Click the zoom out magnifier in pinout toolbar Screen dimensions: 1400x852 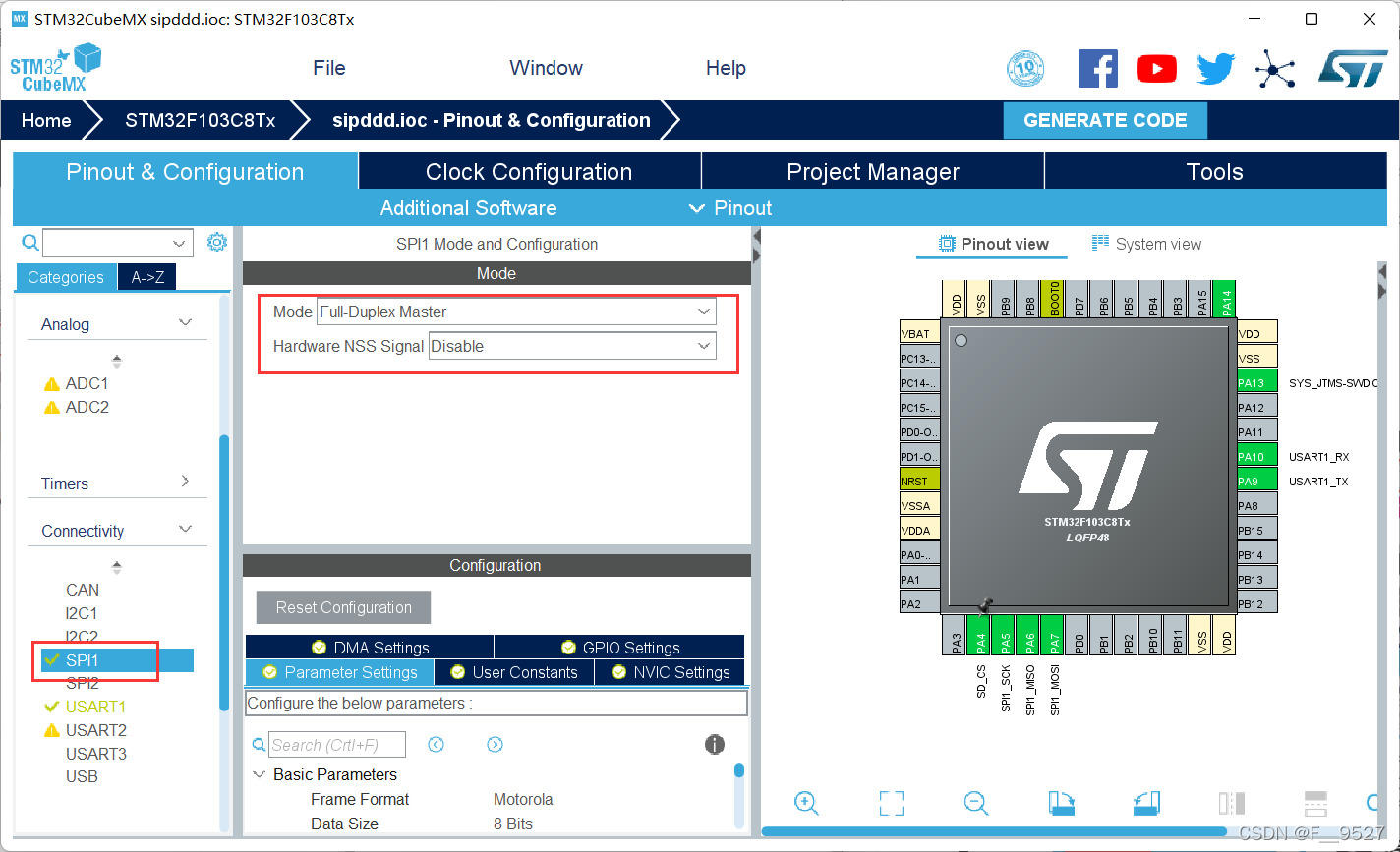(x=975, y=803)
